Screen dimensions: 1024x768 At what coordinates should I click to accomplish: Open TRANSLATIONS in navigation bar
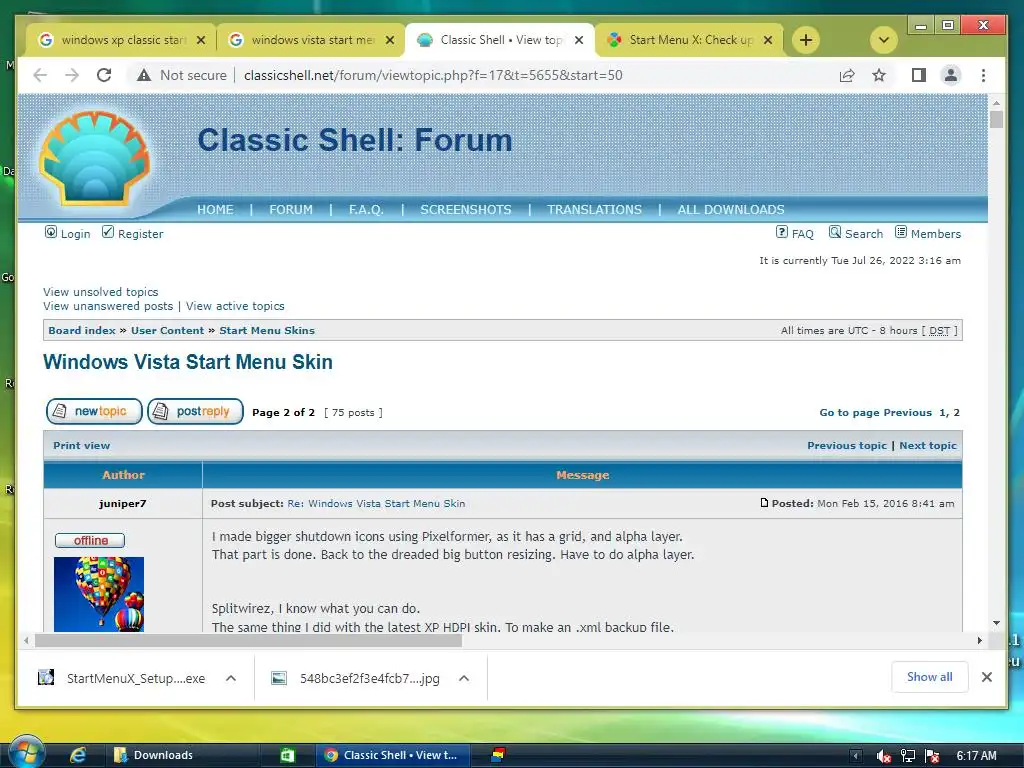point(594,210)
